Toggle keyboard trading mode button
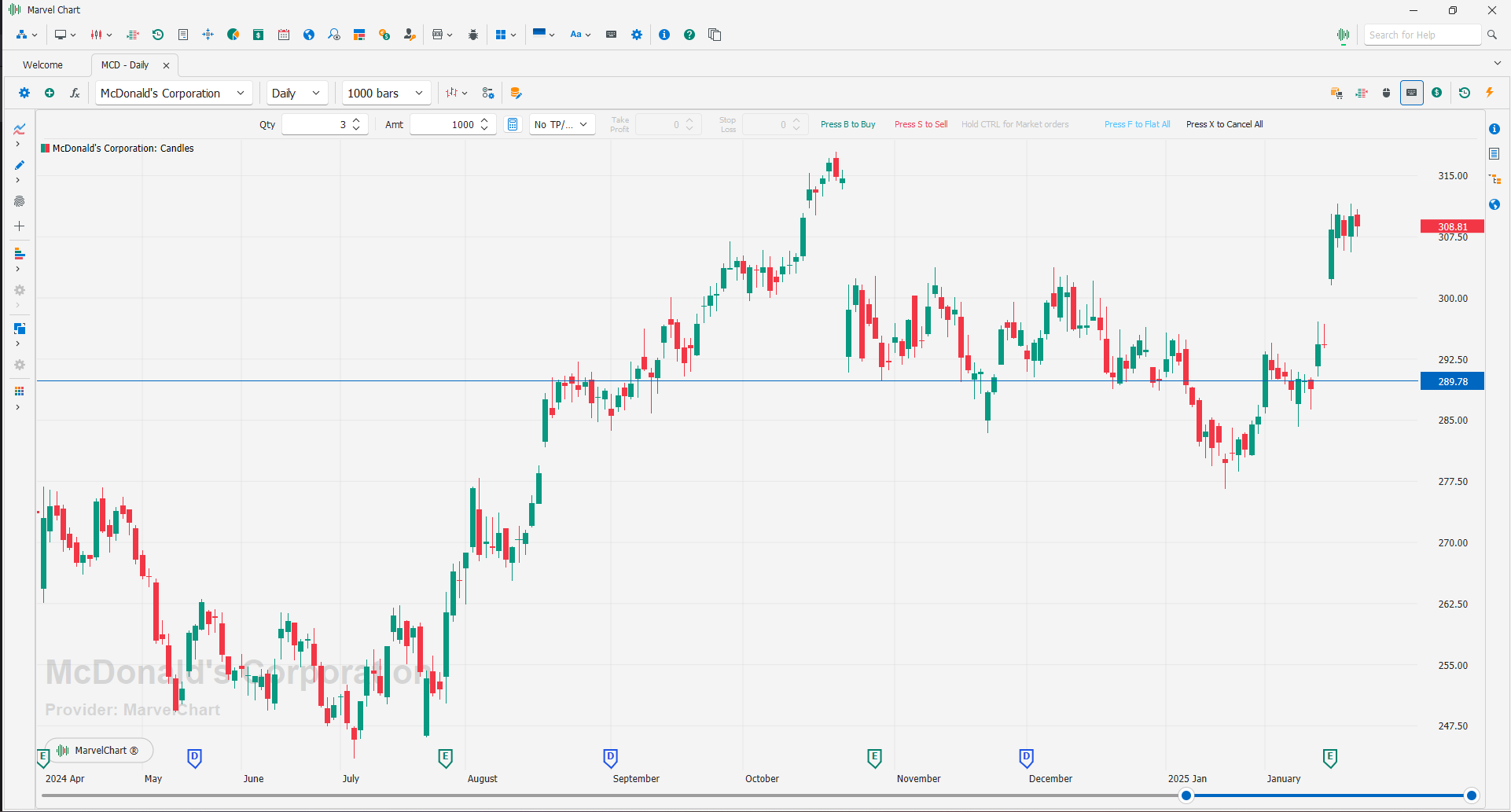This screenshot has height=812, width=1511. [1411, 93]
